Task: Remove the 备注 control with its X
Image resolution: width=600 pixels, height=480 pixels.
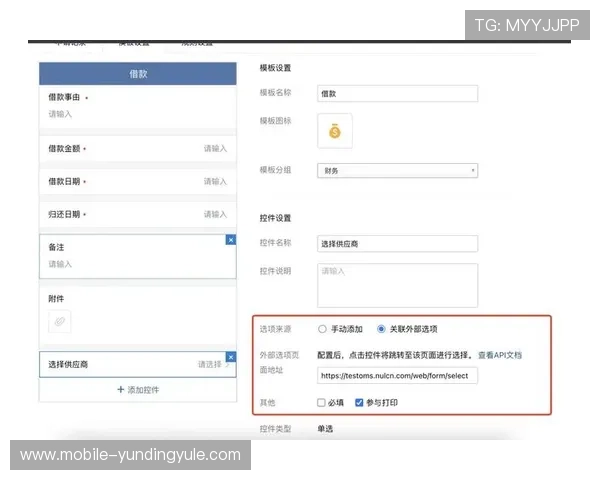Action: coord(231,240)
